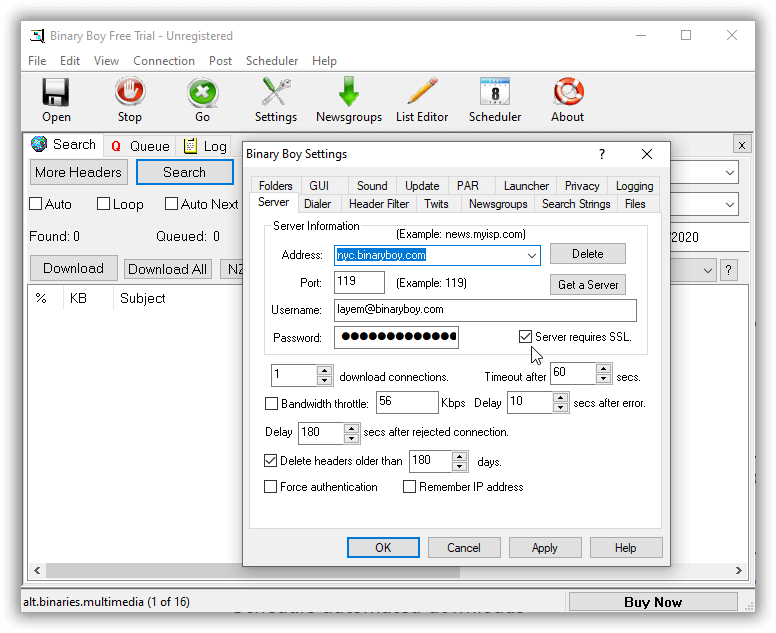Open the Scheduler calendar icon
Viewport: 776px width, 633px height.
point(495,92)
